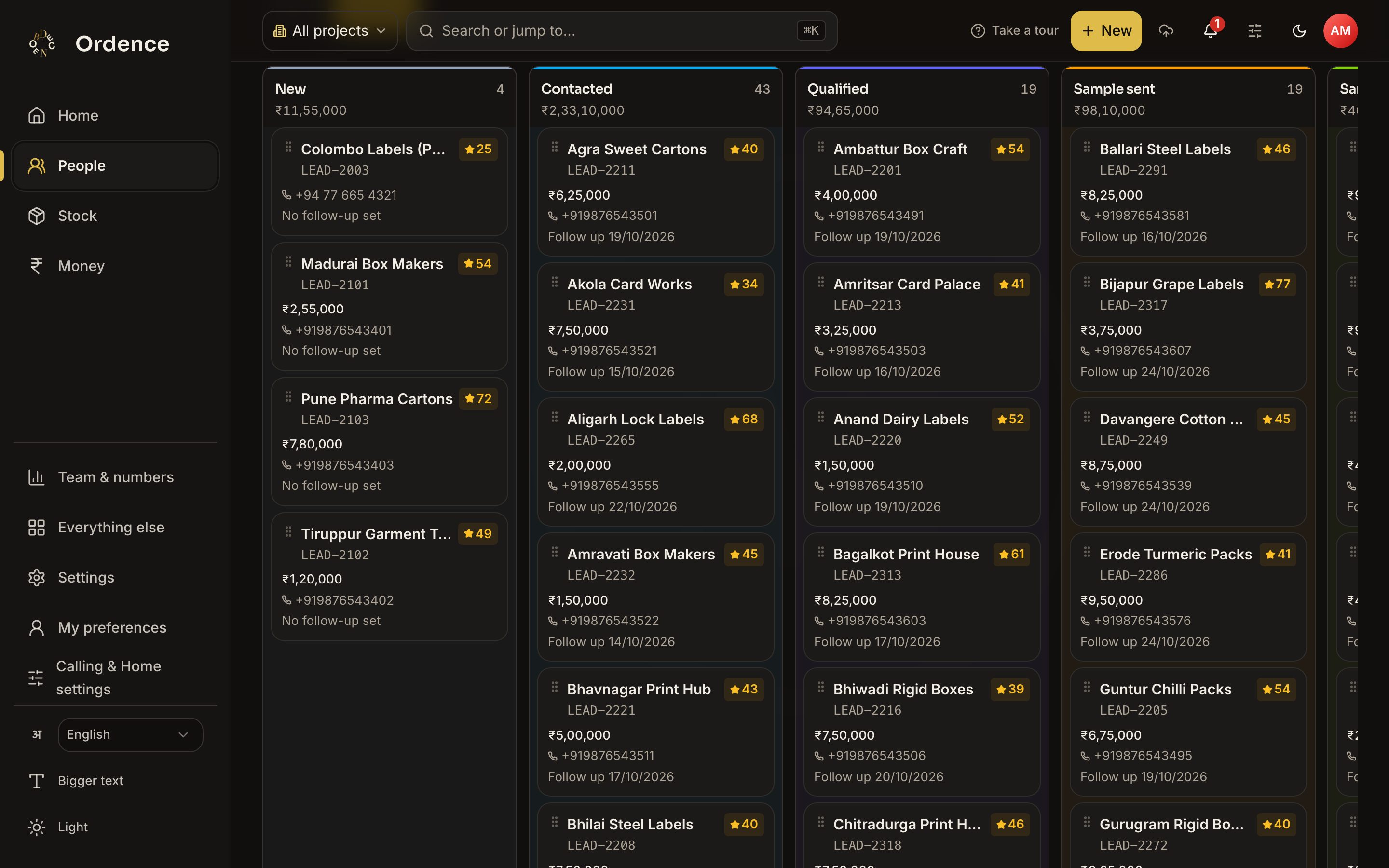Screen dimensions: 1389x868
Task: Open the AM user avatar
Action: (1340, 30)
